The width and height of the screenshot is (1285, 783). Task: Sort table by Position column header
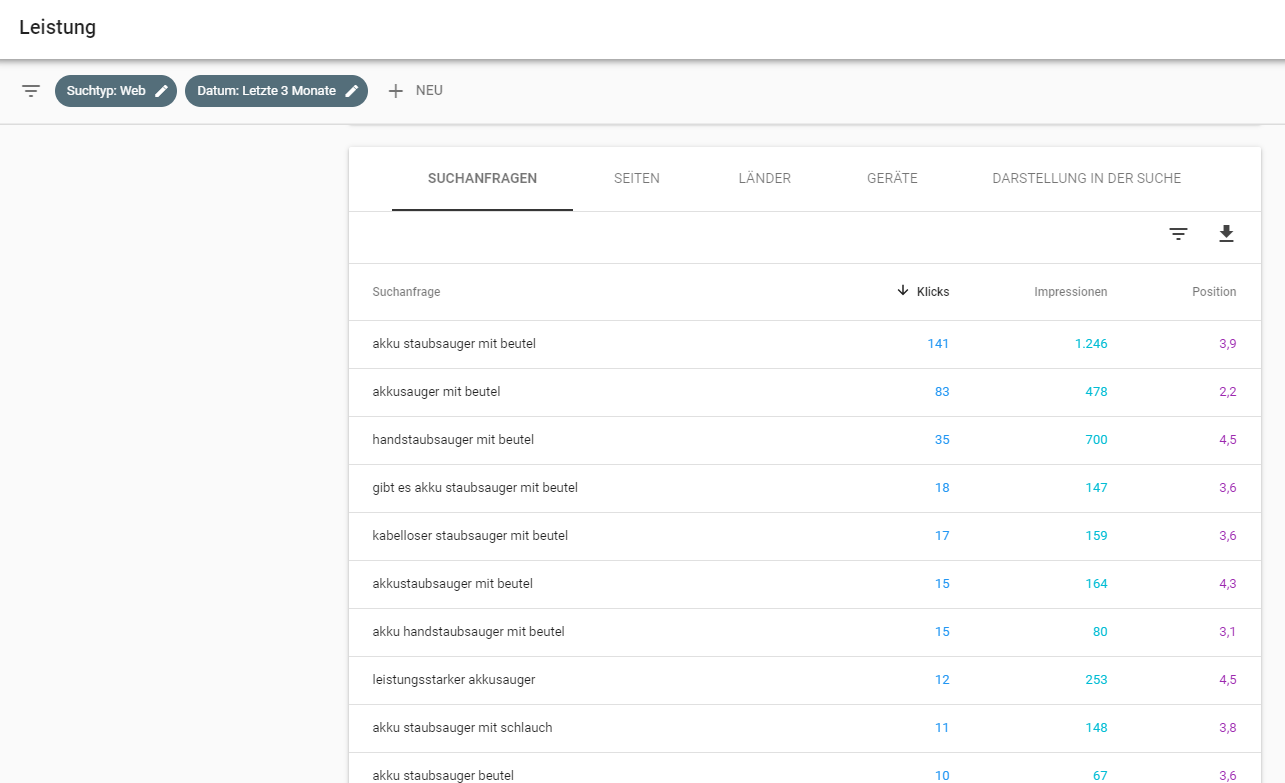click(1213, 292)
